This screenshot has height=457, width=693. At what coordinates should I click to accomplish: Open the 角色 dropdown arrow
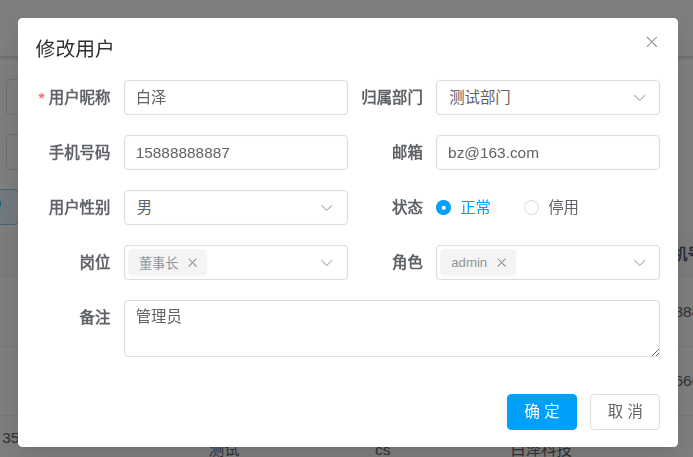[x=639, y=263]
